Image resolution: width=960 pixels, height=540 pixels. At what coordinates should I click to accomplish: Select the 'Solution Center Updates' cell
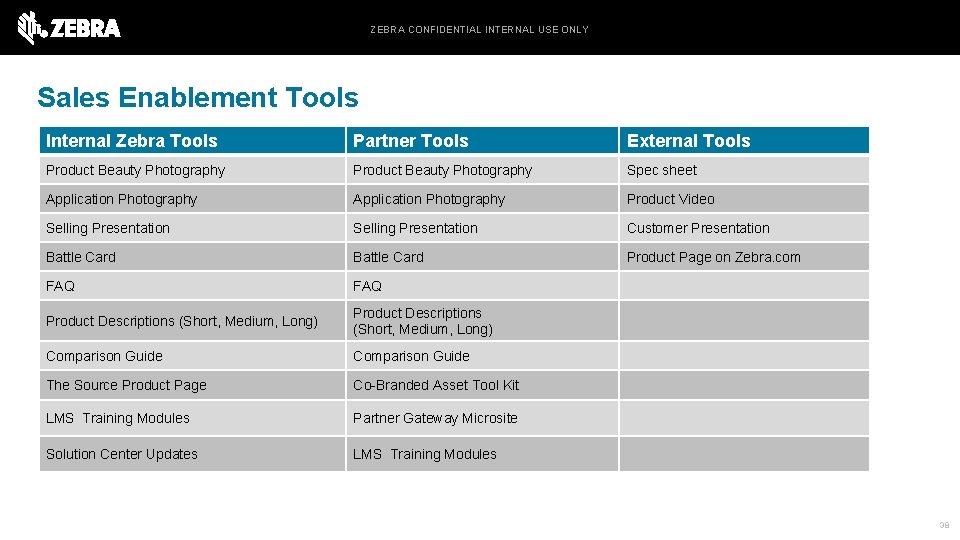click(x=192, y=454)
